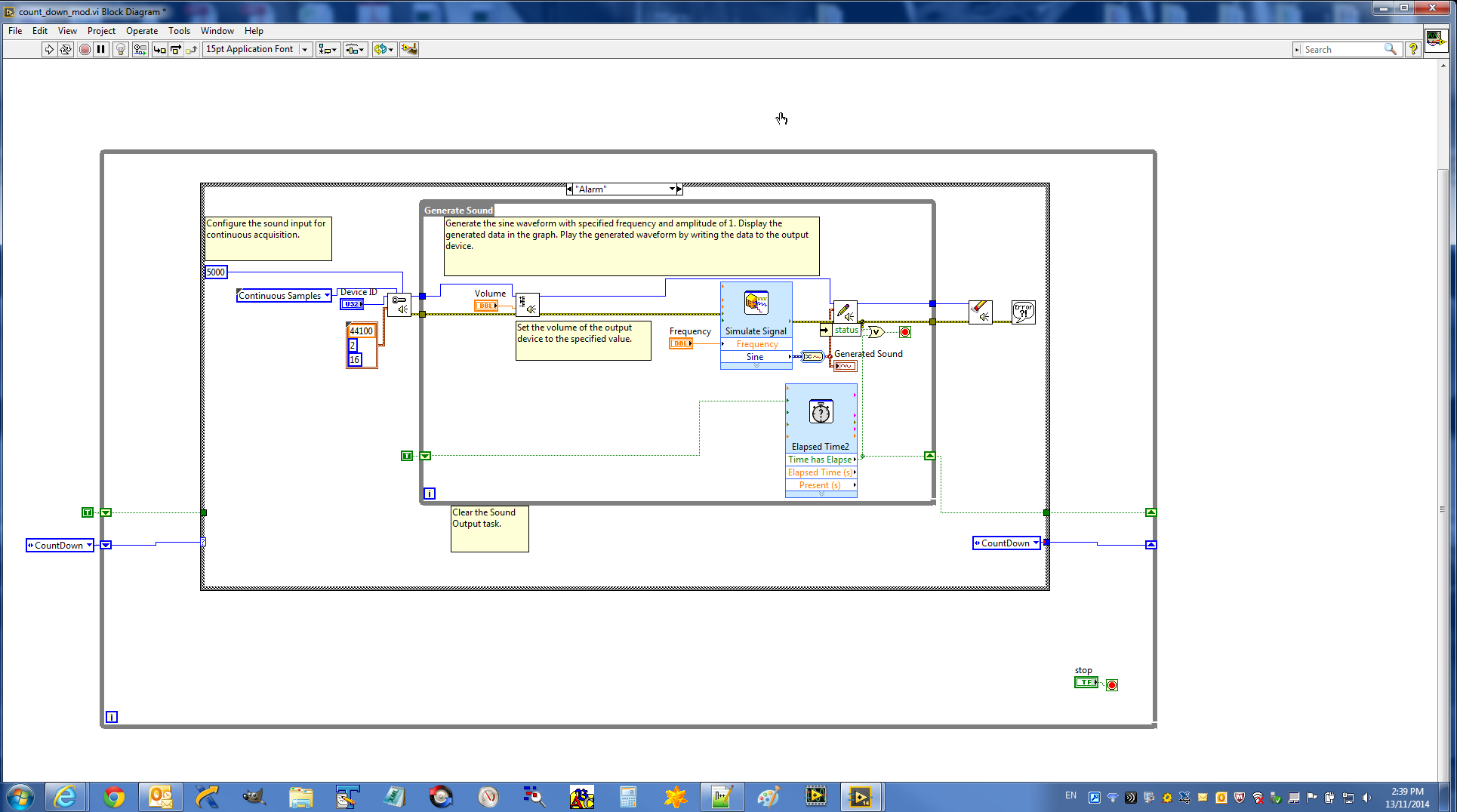
Task: Expand Simulate Signal bottom chevron
Action: (x=756, y=366)
